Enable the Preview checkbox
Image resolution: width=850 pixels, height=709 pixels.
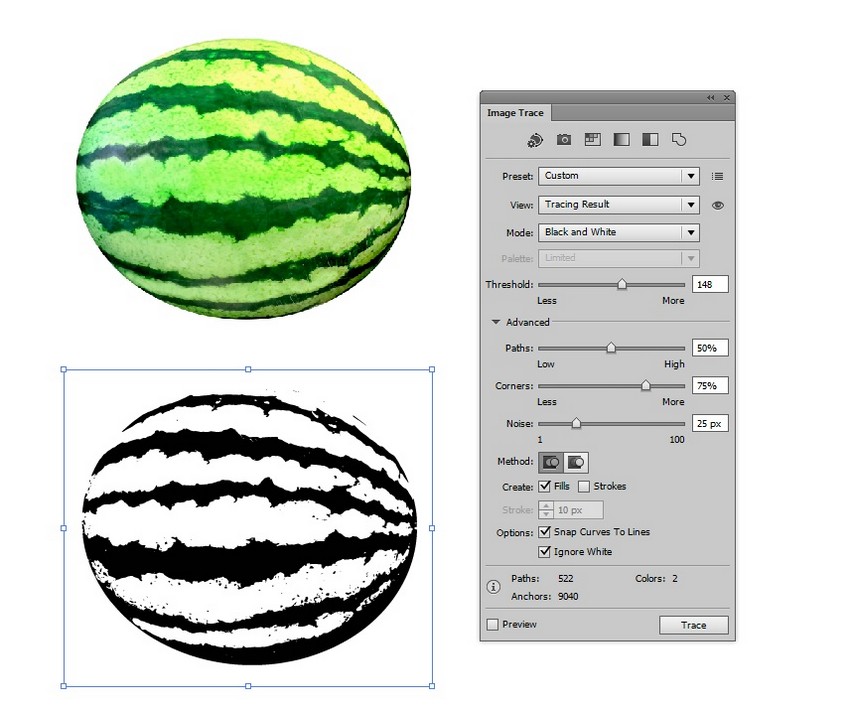[x=492, y=624]
